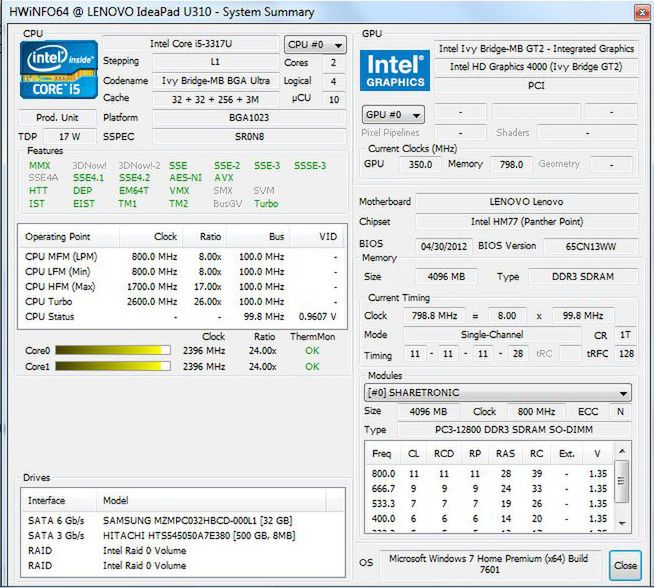Click the LENOVO Lenovo motherboard field

click(x=527, y=202)
